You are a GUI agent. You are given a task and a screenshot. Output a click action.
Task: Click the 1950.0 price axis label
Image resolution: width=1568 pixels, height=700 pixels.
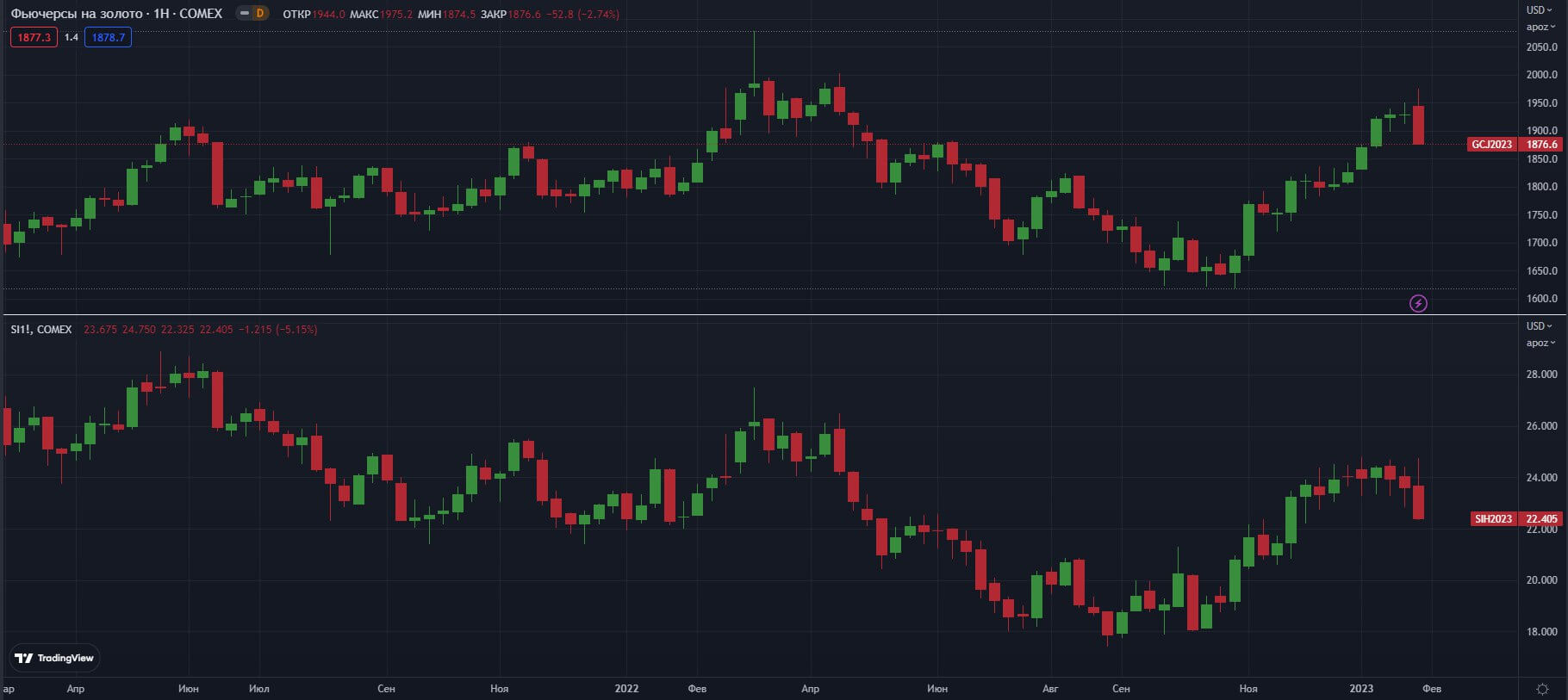pos(1542,103)
